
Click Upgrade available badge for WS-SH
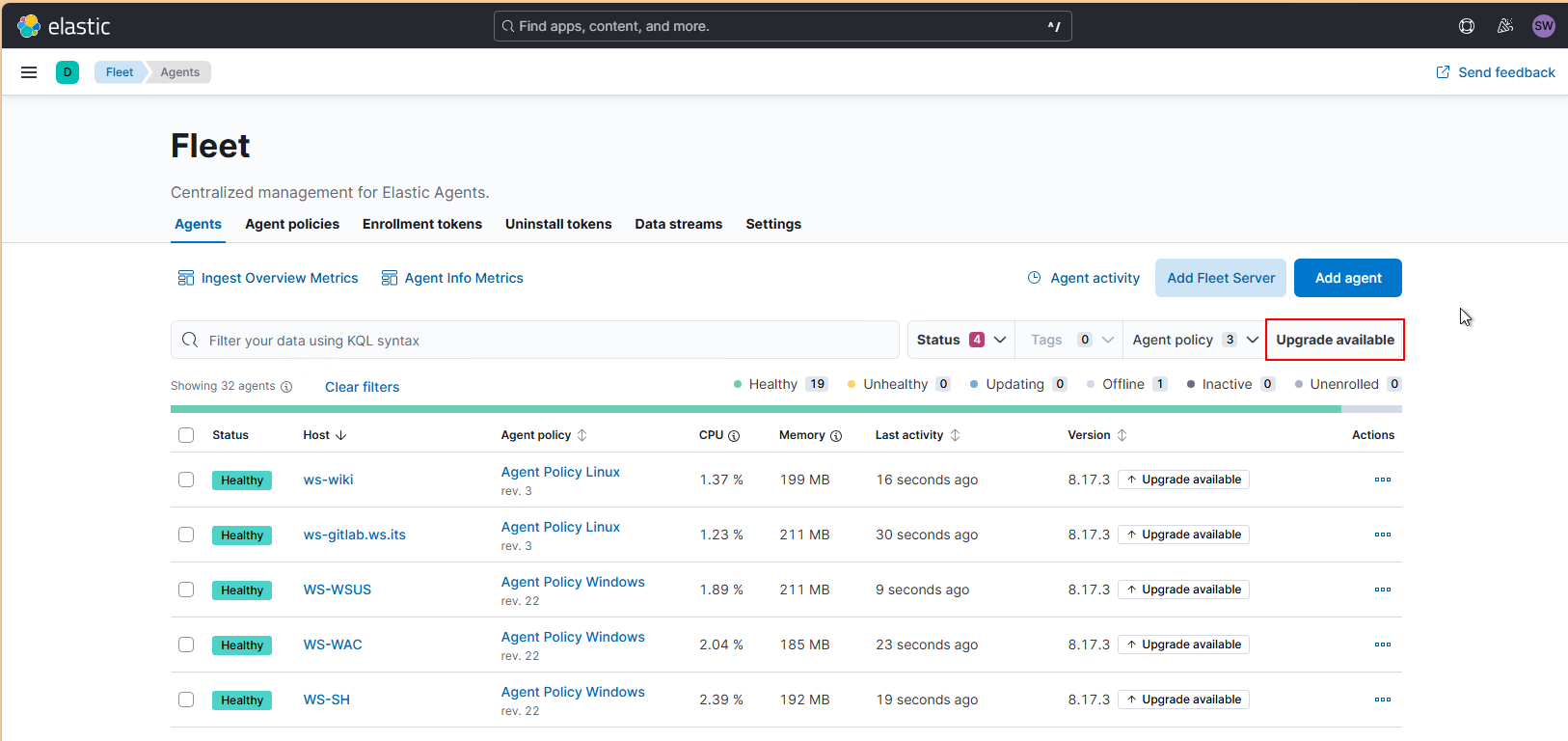pyautogui.click(x=1183, y=700)
